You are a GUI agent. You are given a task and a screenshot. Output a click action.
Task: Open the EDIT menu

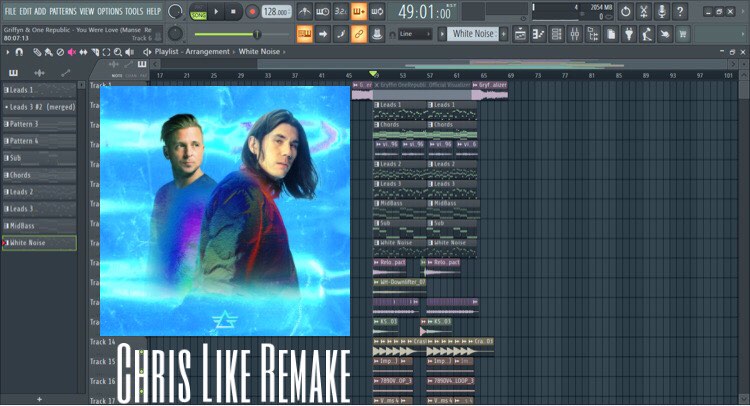click(x=25, y=11)
